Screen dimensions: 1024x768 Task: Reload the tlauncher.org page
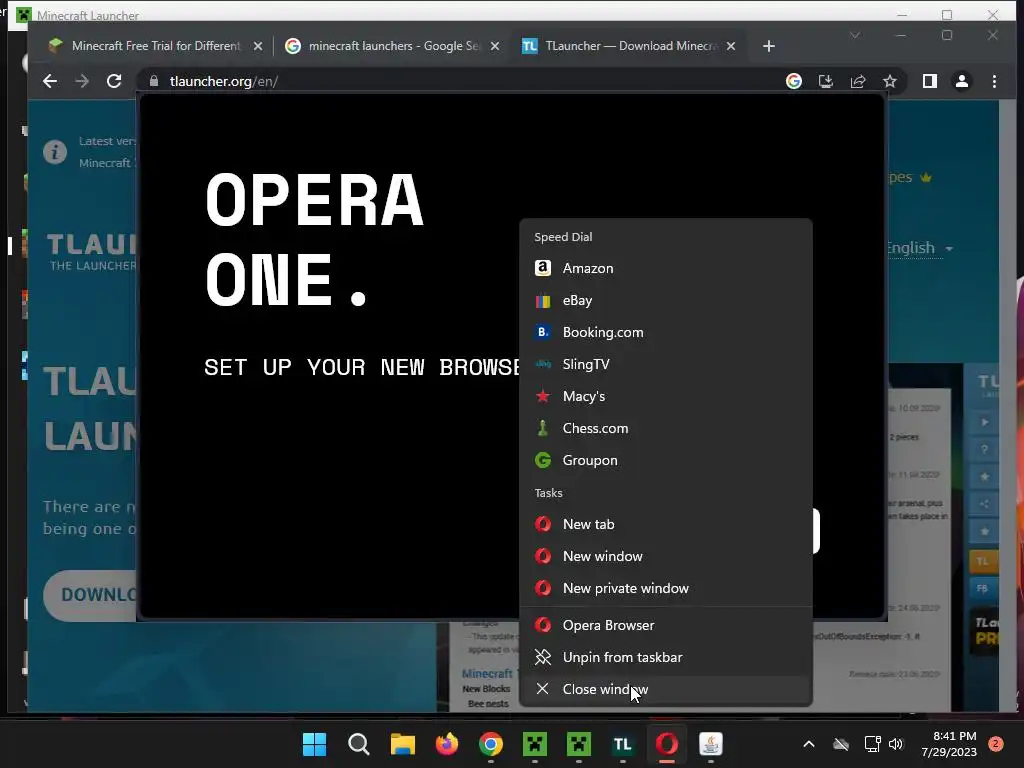click(x=114, y=81)
